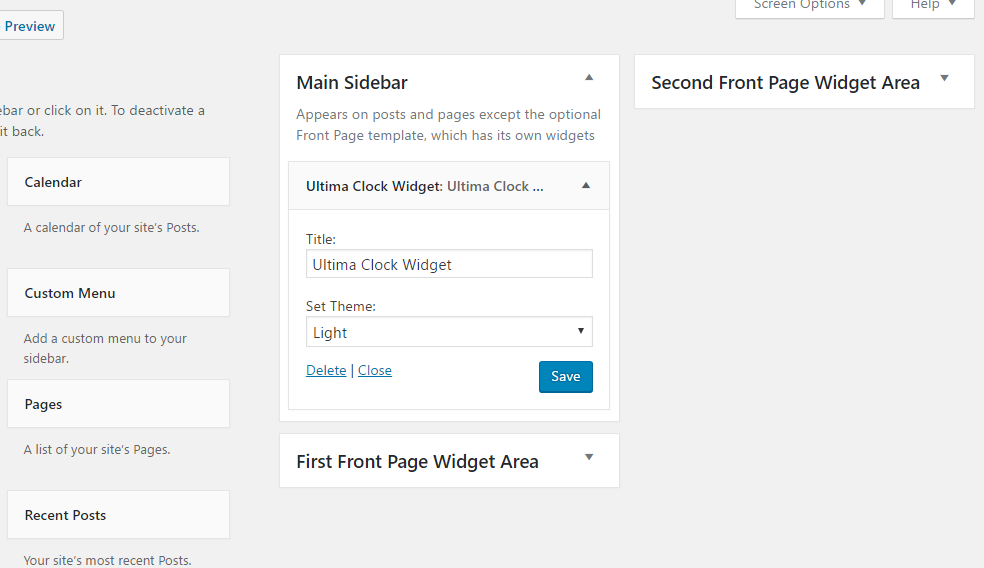This screenshot has height=568, width=984.
Task: Collapse the Main Sidebar panel arrow
Action: pos(589,78)
